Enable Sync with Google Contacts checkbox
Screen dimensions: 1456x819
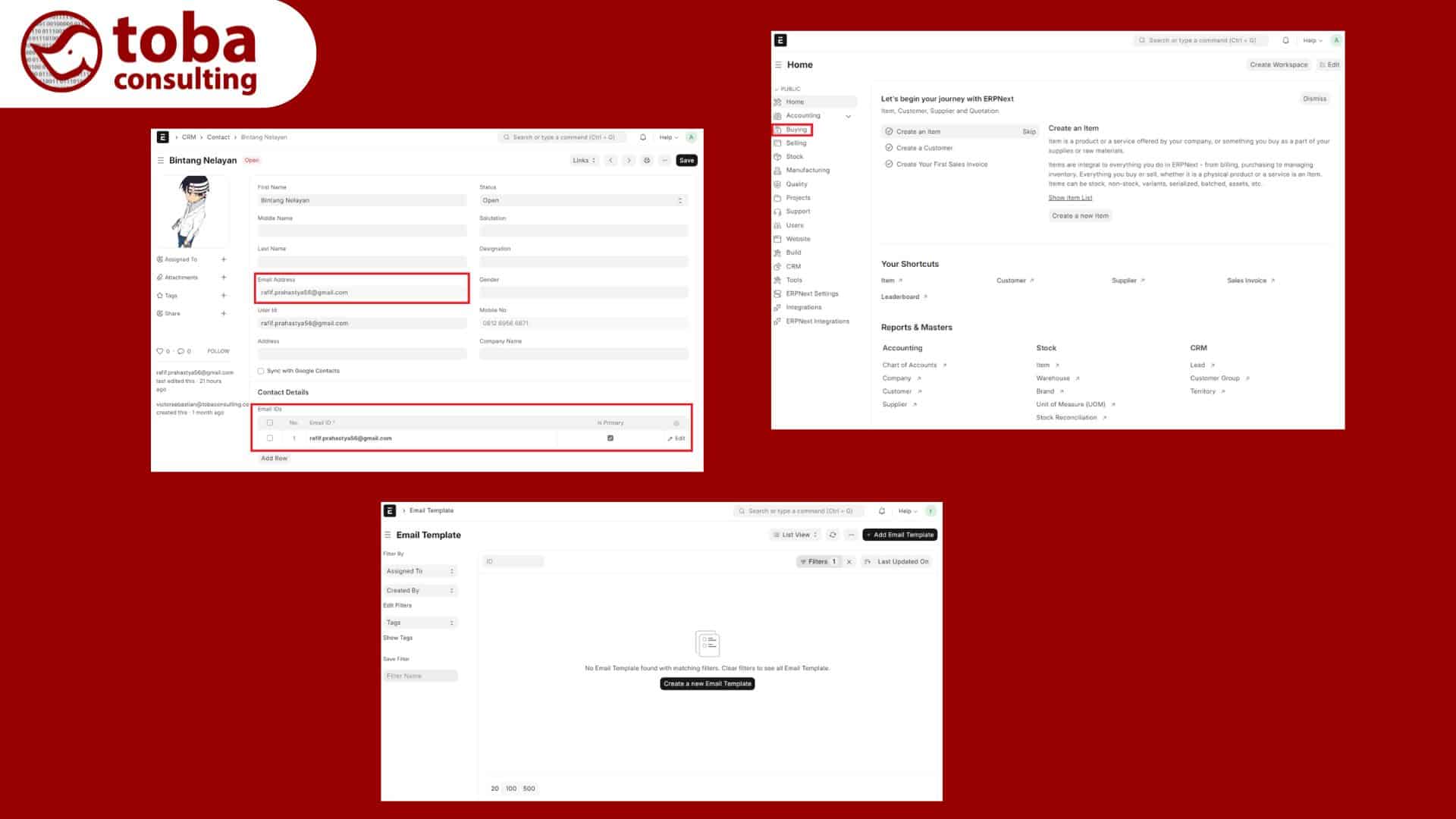(261, 371)
